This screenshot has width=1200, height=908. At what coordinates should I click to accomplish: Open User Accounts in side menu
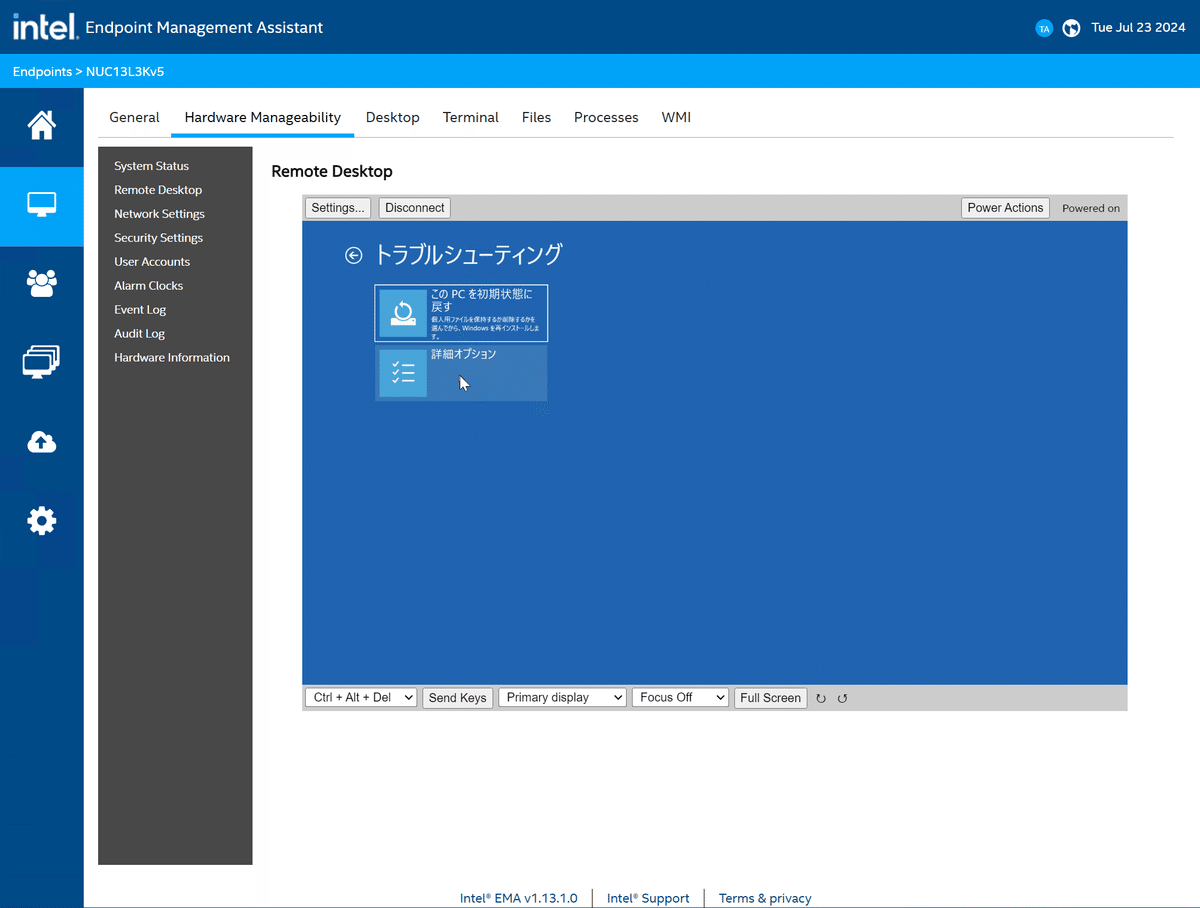(152, 262)
